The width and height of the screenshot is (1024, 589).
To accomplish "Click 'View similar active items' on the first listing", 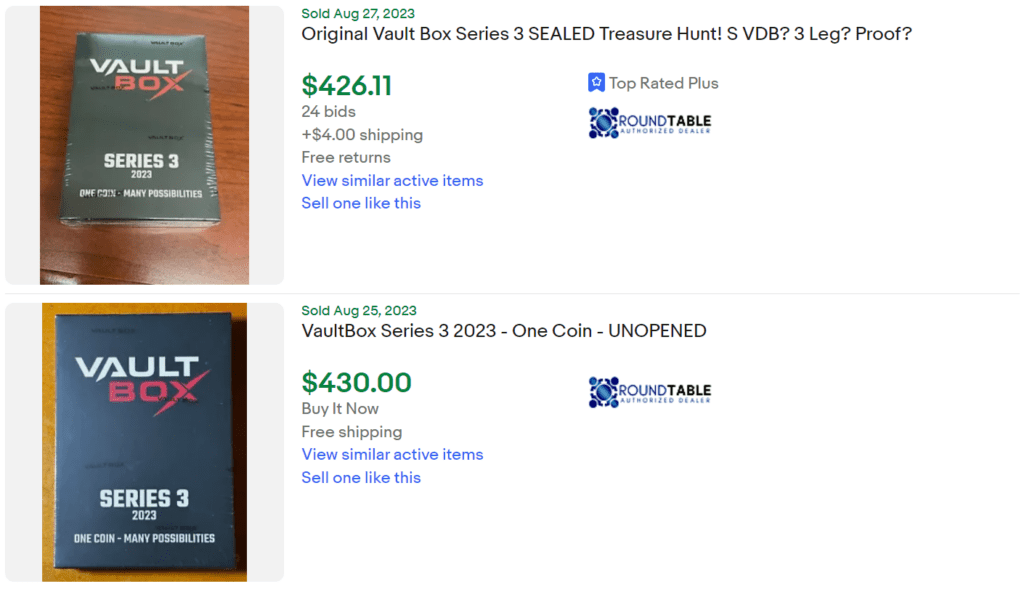I will [392, 180].
